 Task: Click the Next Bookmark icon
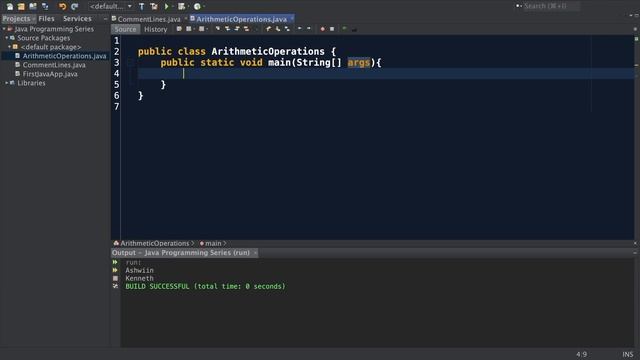pyautogui.click(x=278, y=29)
